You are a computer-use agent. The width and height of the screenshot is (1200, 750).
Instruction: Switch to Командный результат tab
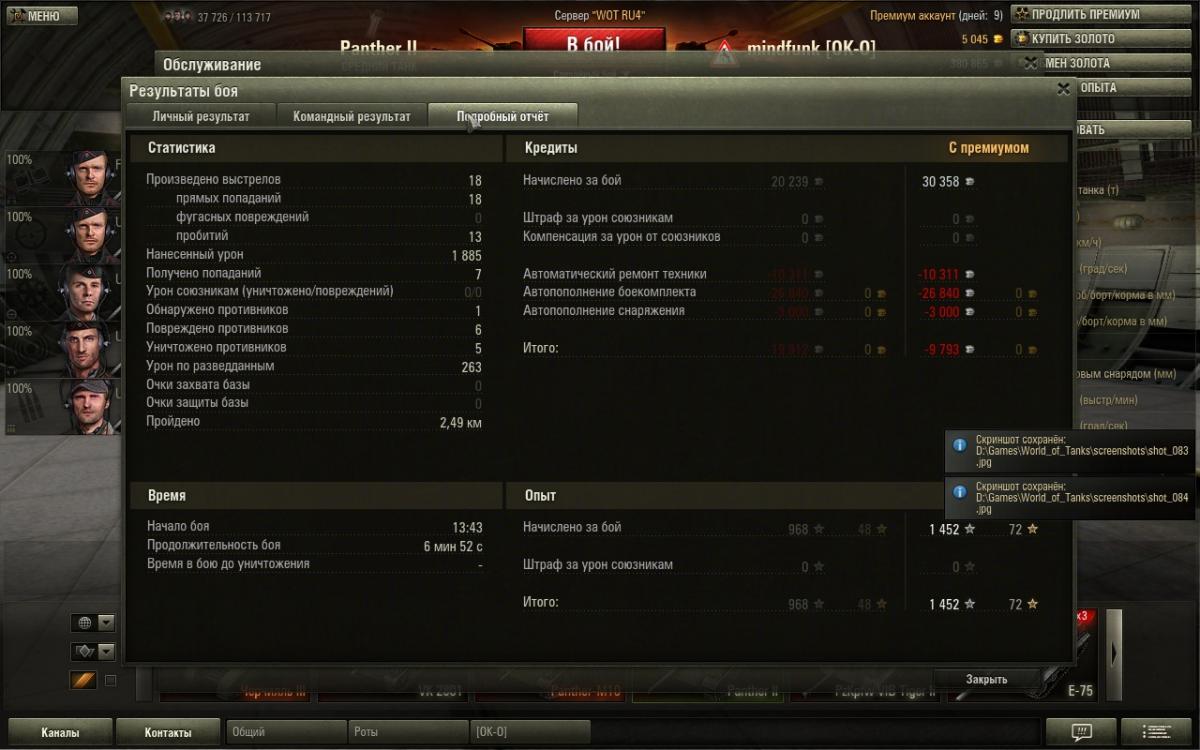pyautogui.click(x=352, y=116)
